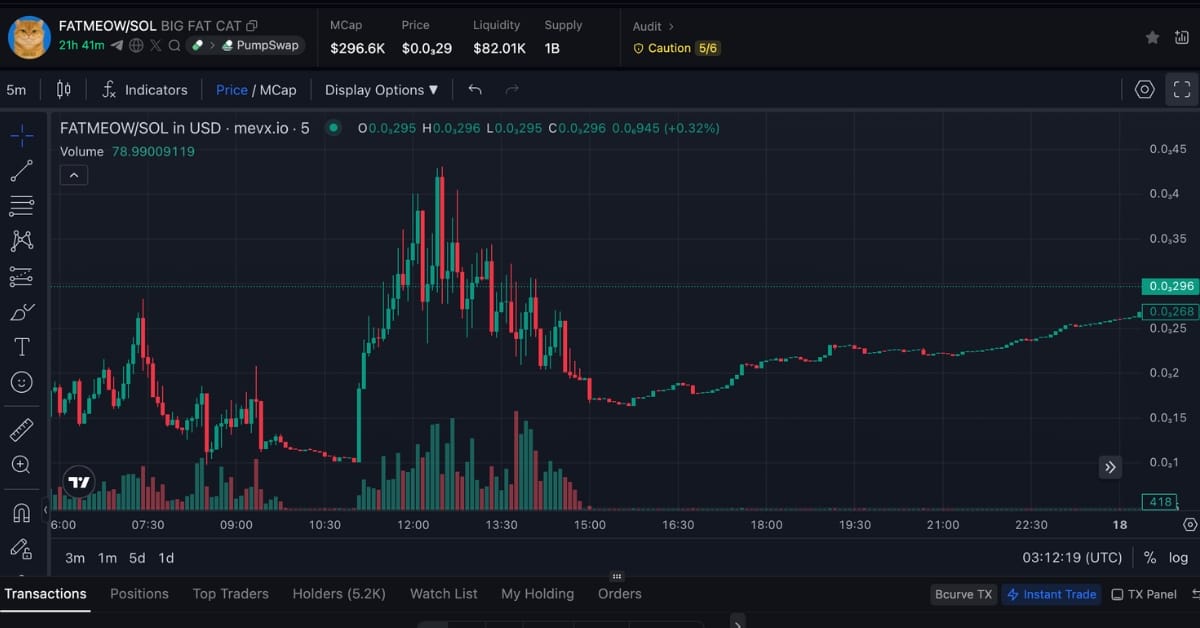The width and height of the screenshot is (1200, 628).
Task: Open the Indicators panel
Action: 144,90
